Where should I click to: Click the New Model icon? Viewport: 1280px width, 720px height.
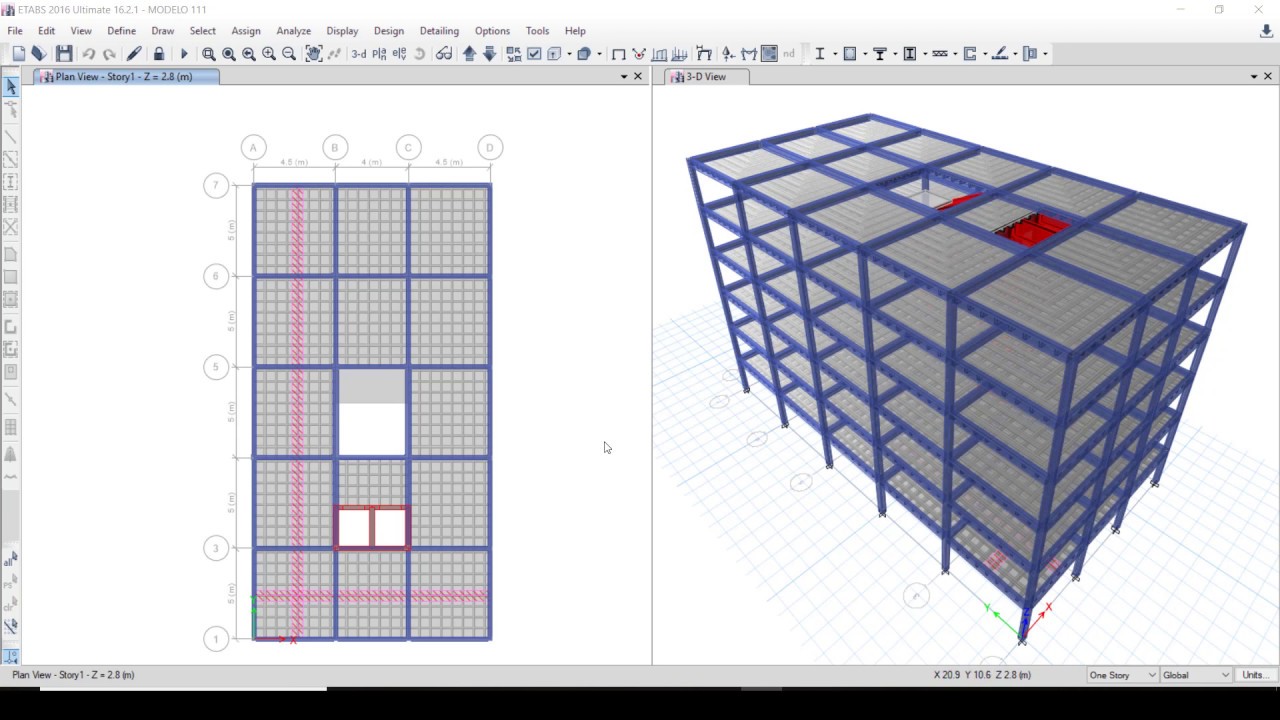(18, 54)
